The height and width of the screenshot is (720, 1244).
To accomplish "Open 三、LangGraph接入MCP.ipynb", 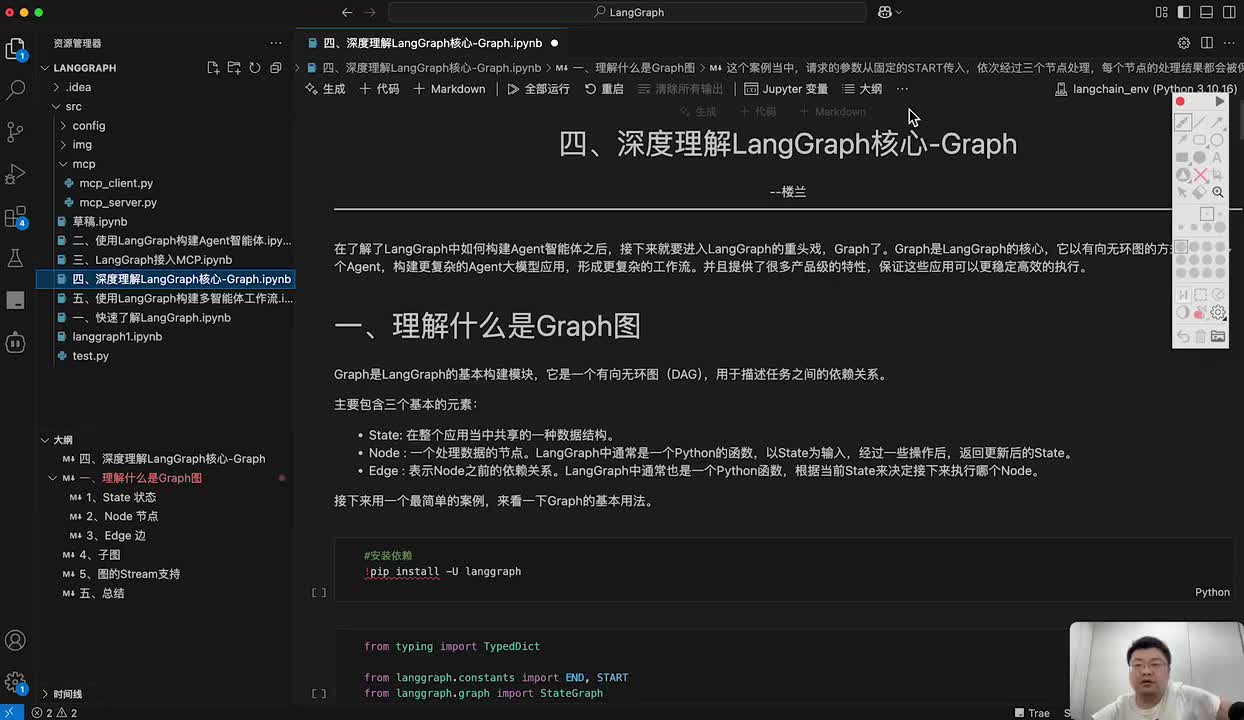I will [152, 260].
